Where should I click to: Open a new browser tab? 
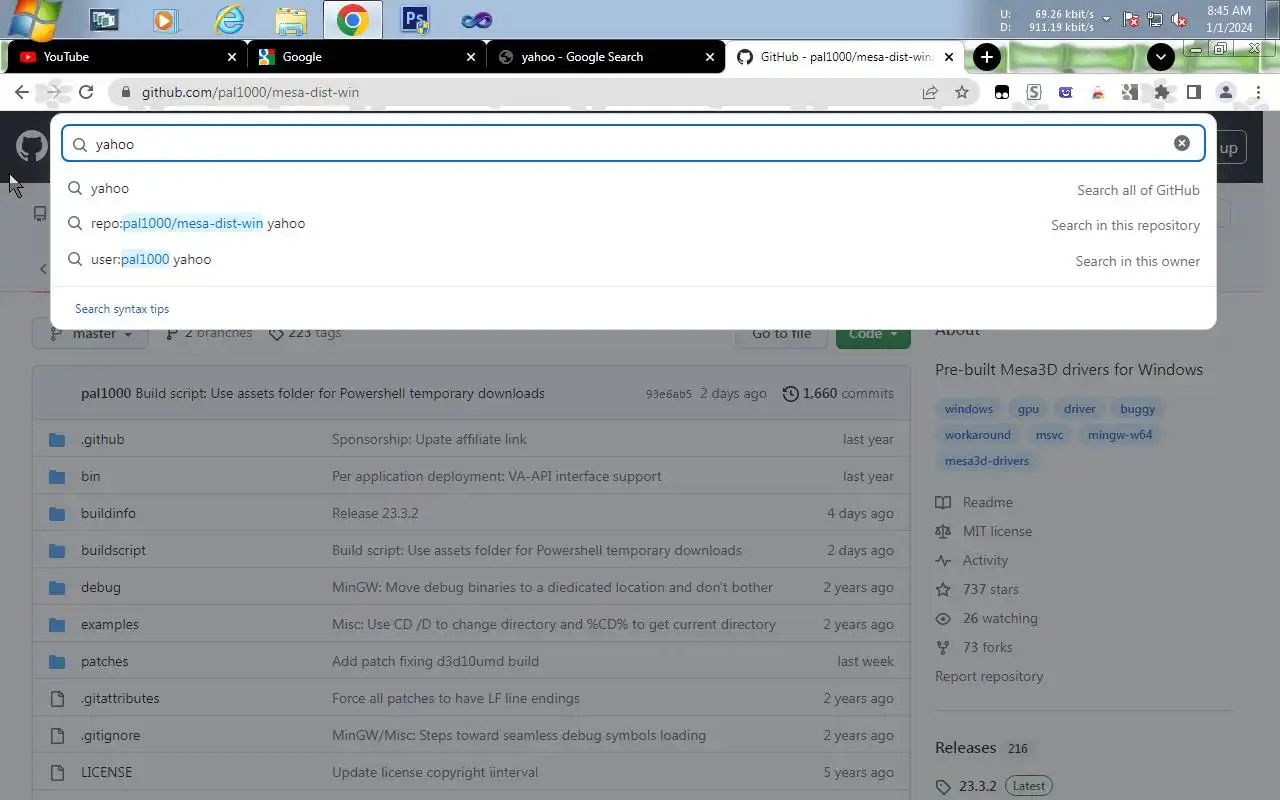(986, 57)
